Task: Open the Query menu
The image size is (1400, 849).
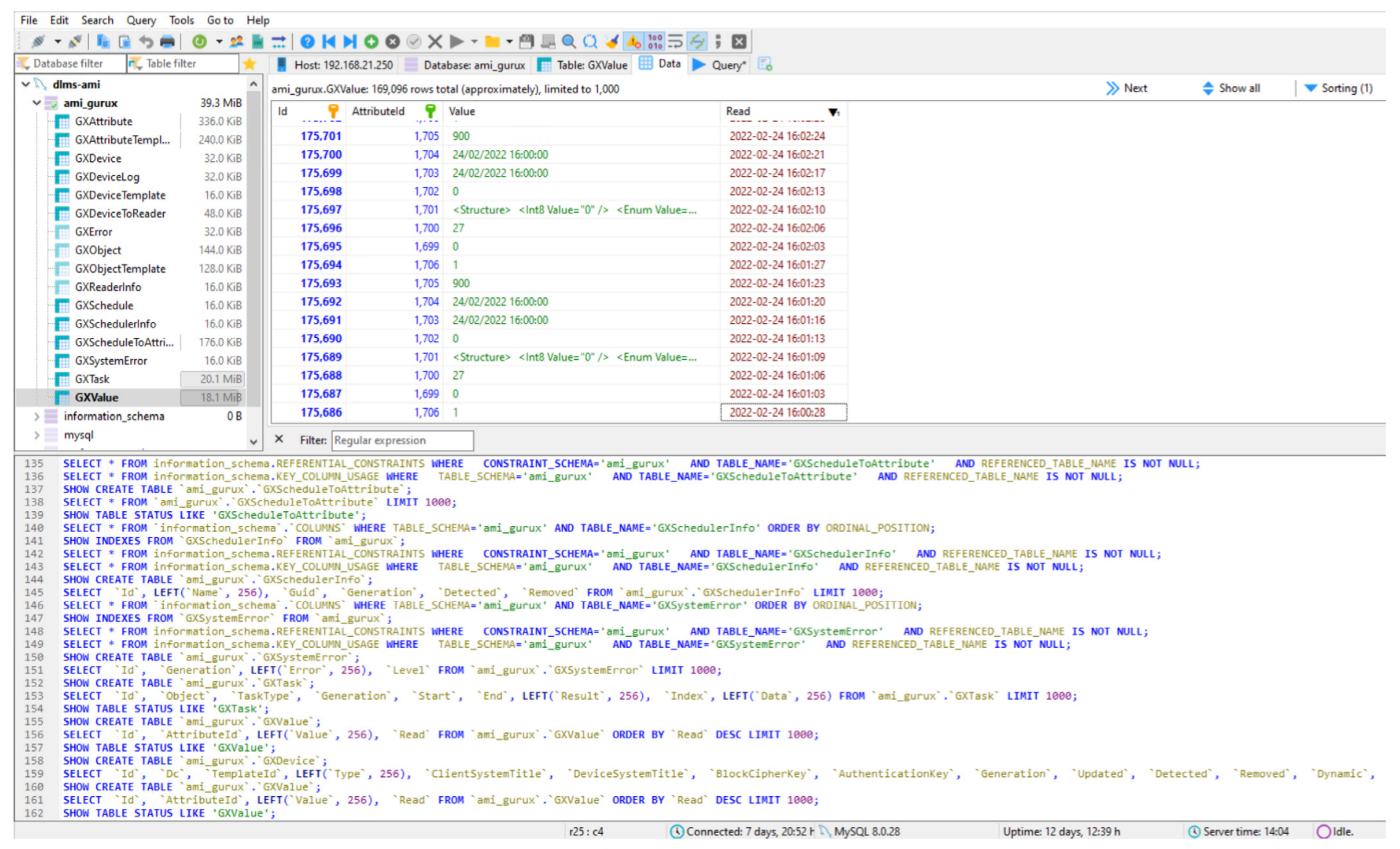Action: (141, 20)
